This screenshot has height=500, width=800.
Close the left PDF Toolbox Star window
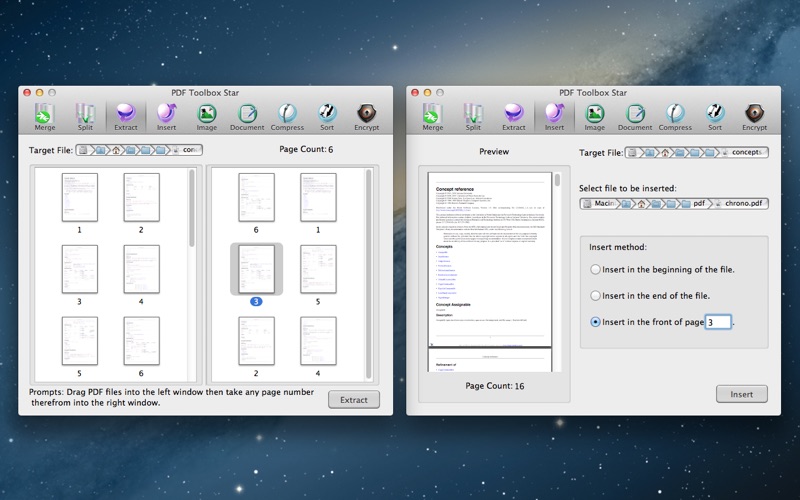[x=27, y=92]
